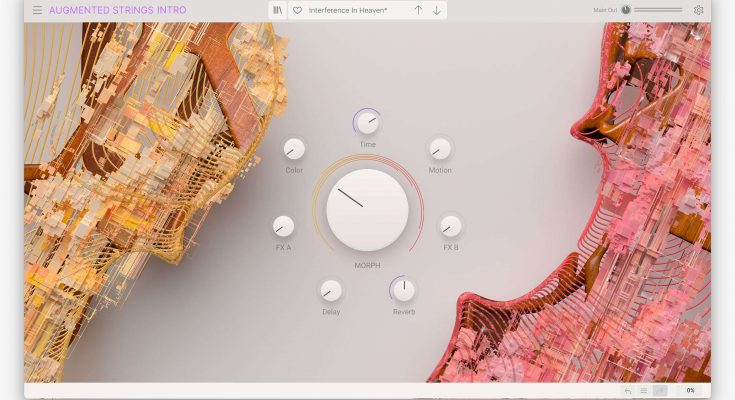
Task: Click the 0% CPU meter
Action: 690,390
